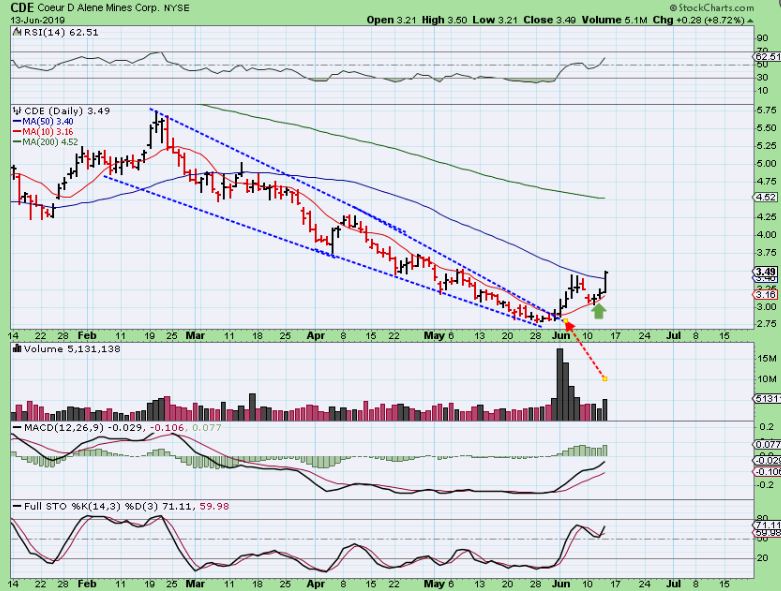Click the tallest volume bar in early June
Viewport: 781px width, 591px height.
point(559,384)
